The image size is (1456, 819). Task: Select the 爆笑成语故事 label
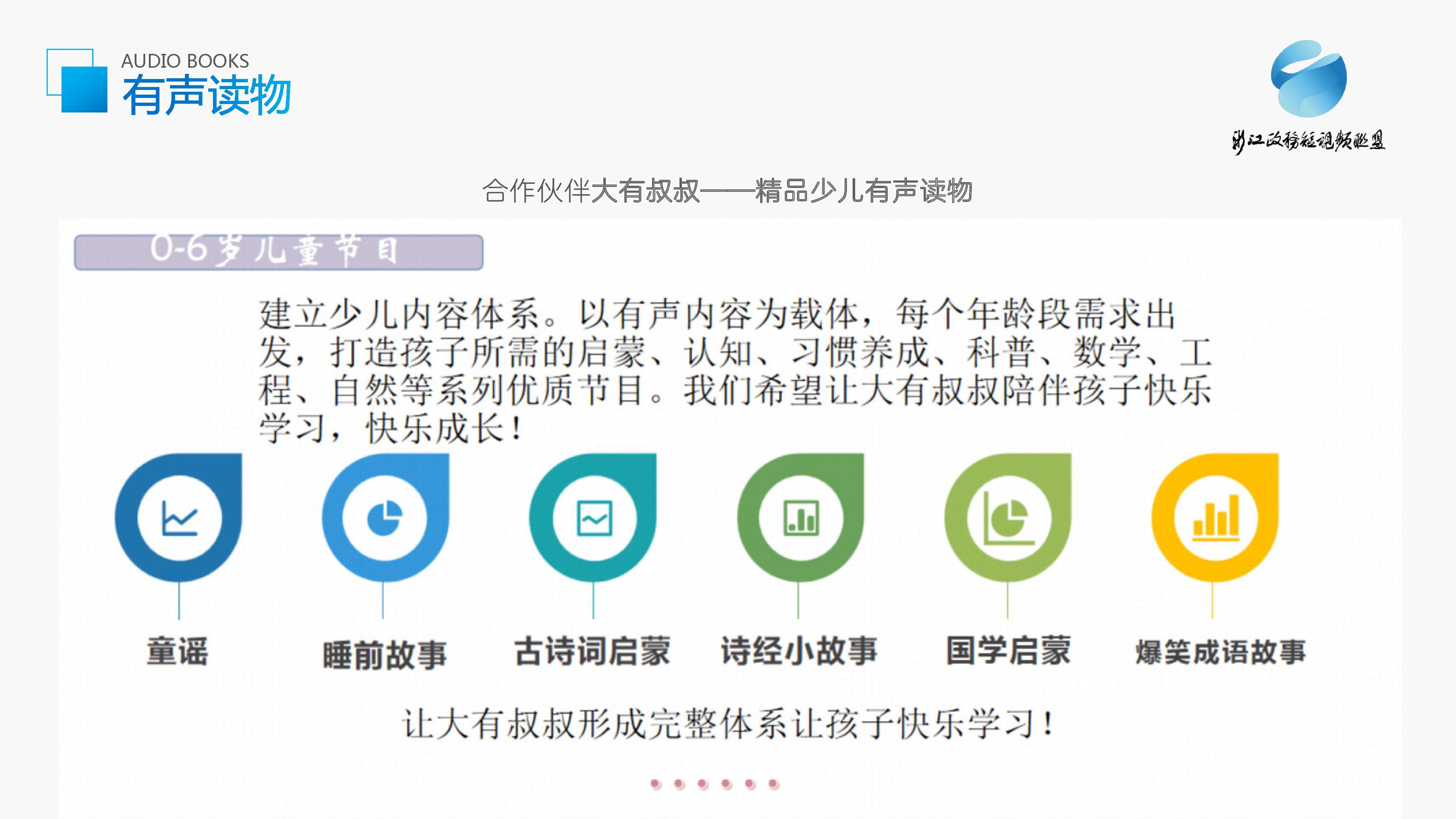coord(1221,652)
